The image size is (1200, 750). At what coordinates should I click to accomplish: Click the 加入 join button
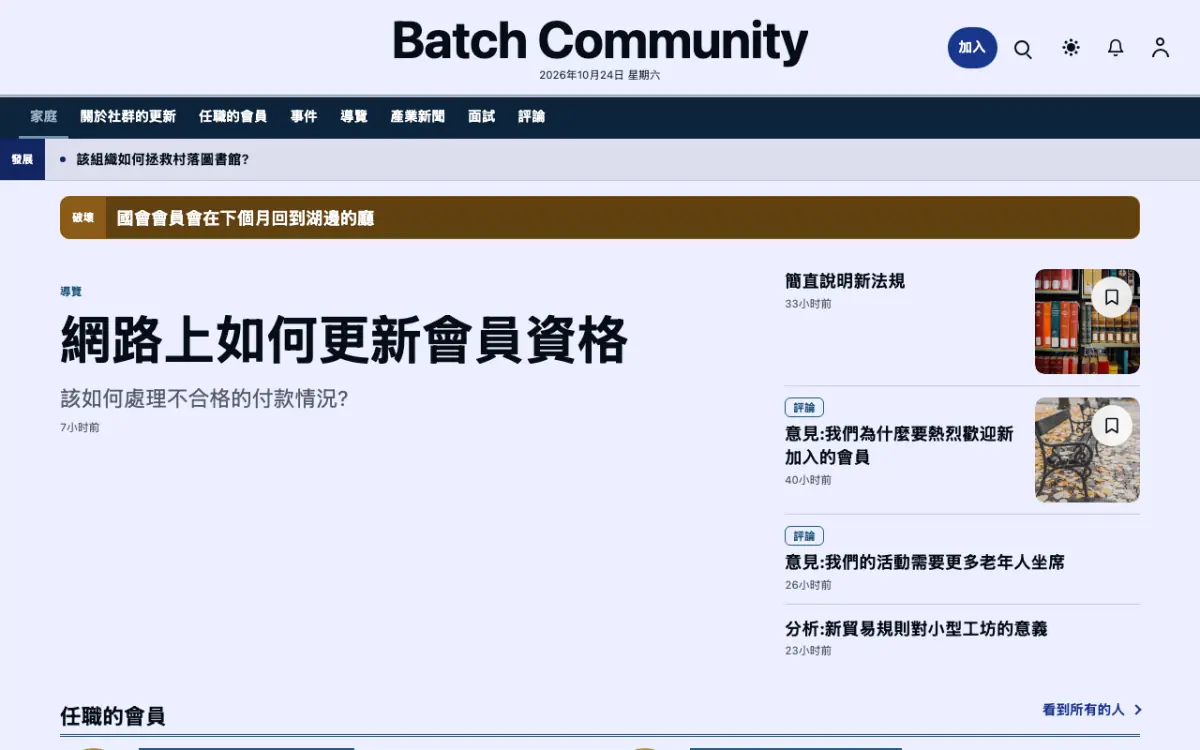coord(972,48)
